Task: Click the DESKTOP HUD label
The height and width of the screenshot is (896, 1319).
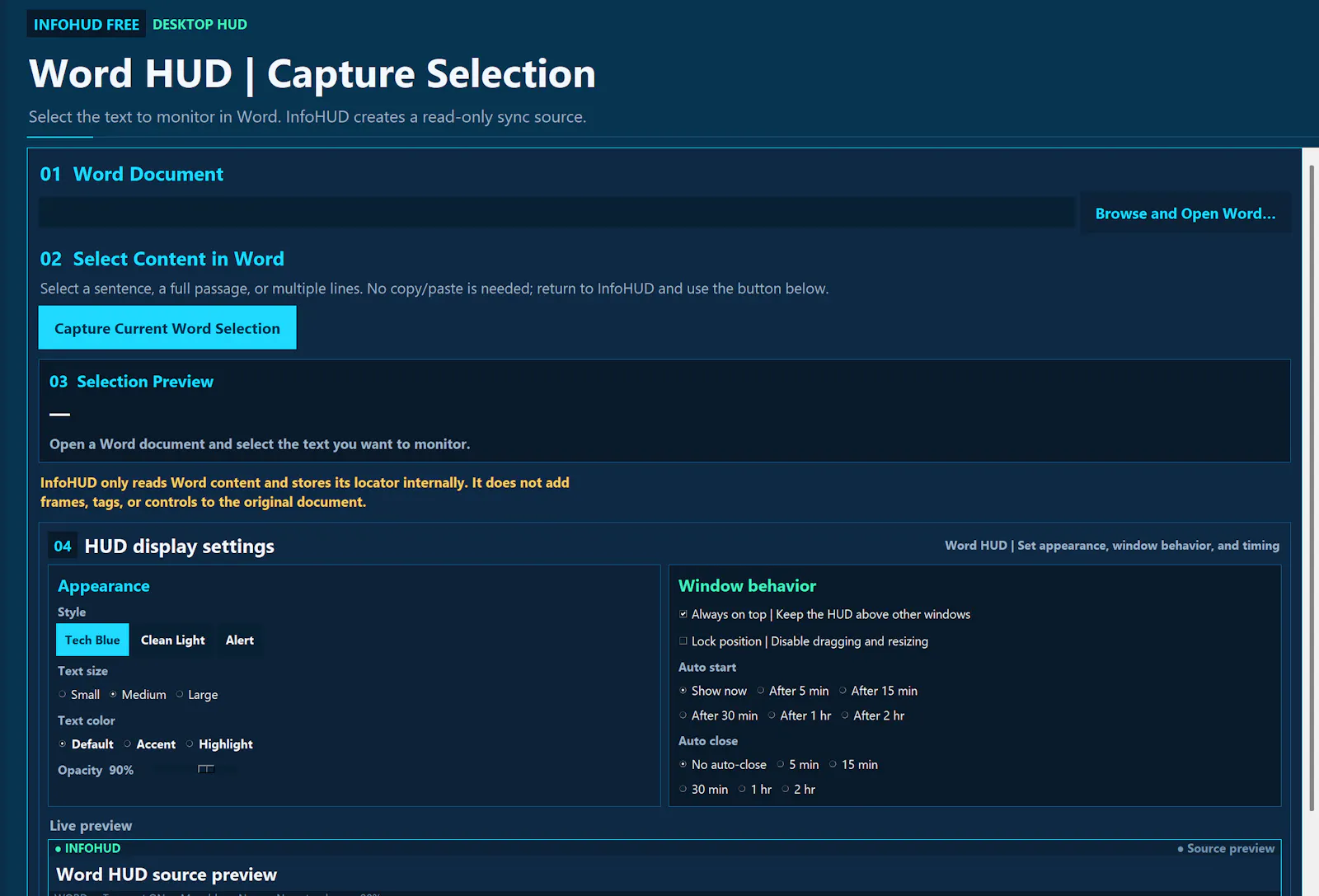Action: pyautogui.click(x=199, y=25)
